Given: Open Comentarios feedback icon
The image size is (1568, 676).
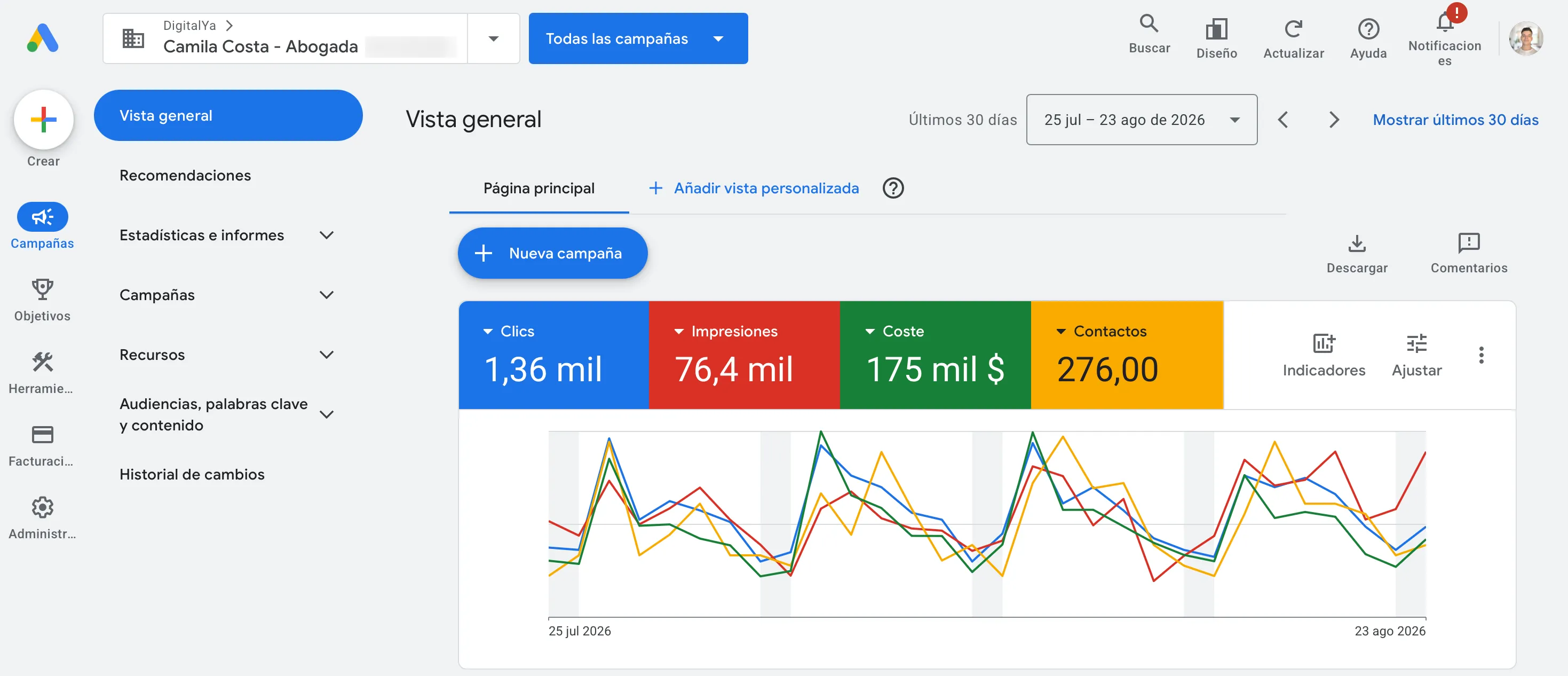Looking at the screenshot, I should pos(1469,243).
